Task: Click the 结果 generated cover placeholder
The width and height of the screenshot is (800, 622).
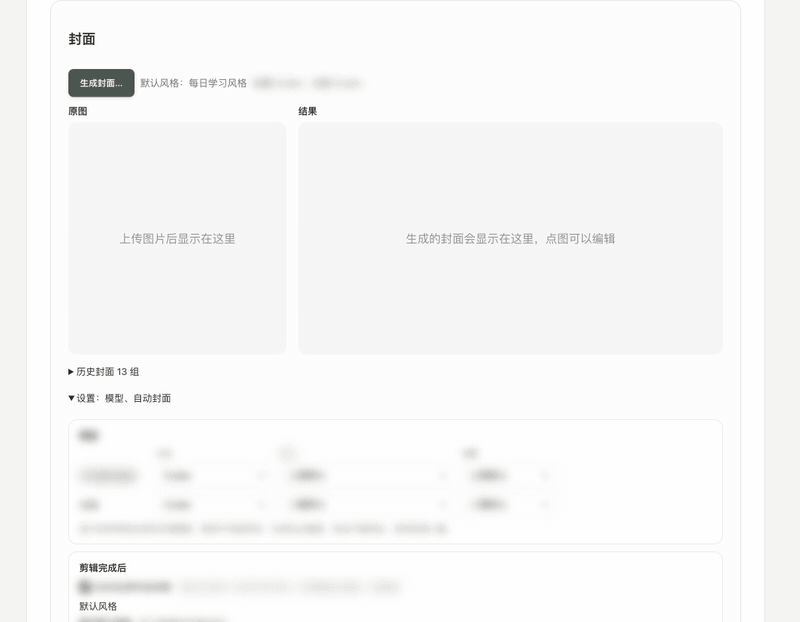Action: coord(510,238)
